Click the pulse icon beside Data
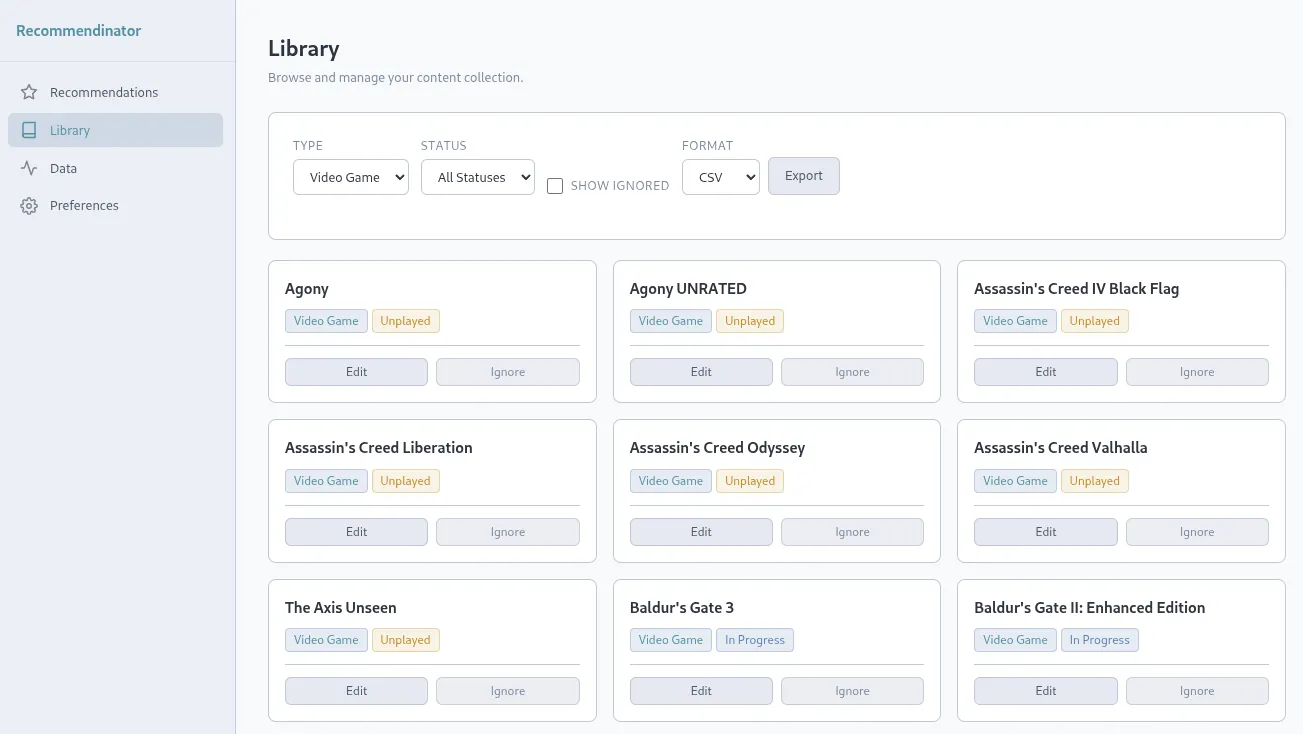The height and width of the screenshot is (734, 1303). (x=29, y=168)
